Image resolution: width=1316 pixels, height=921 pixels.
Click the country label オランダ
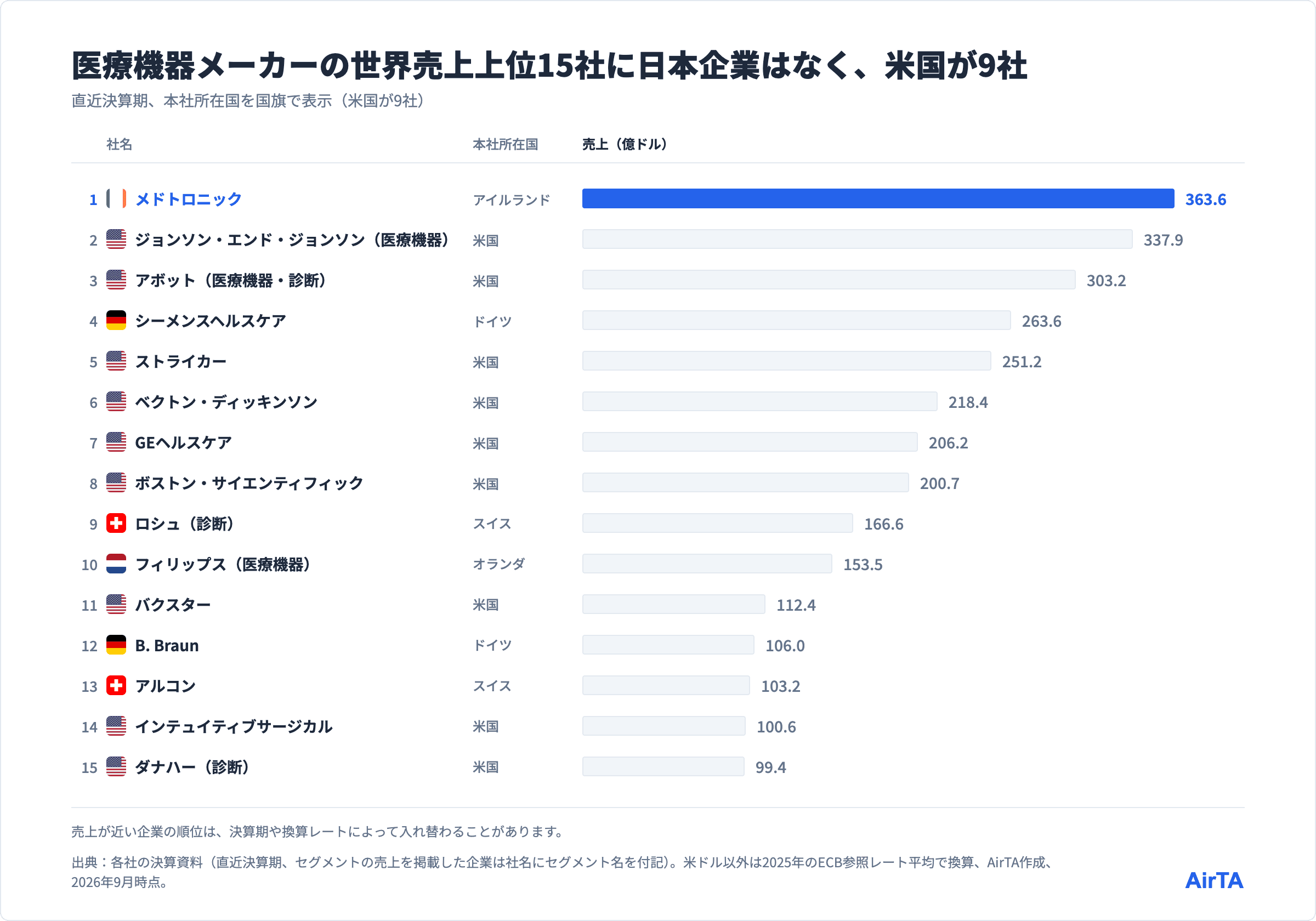498,565
